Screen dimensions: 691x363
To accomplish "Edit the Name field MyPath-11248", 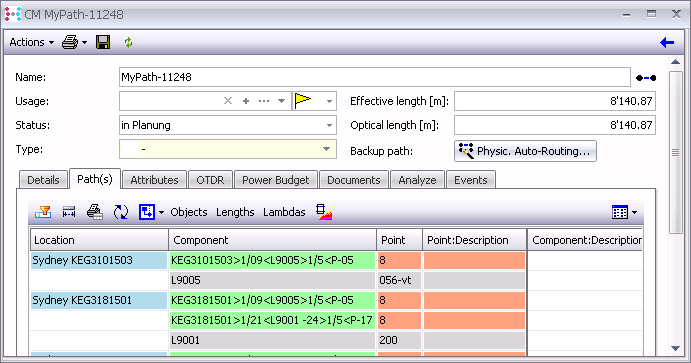I will coord(375,77).
